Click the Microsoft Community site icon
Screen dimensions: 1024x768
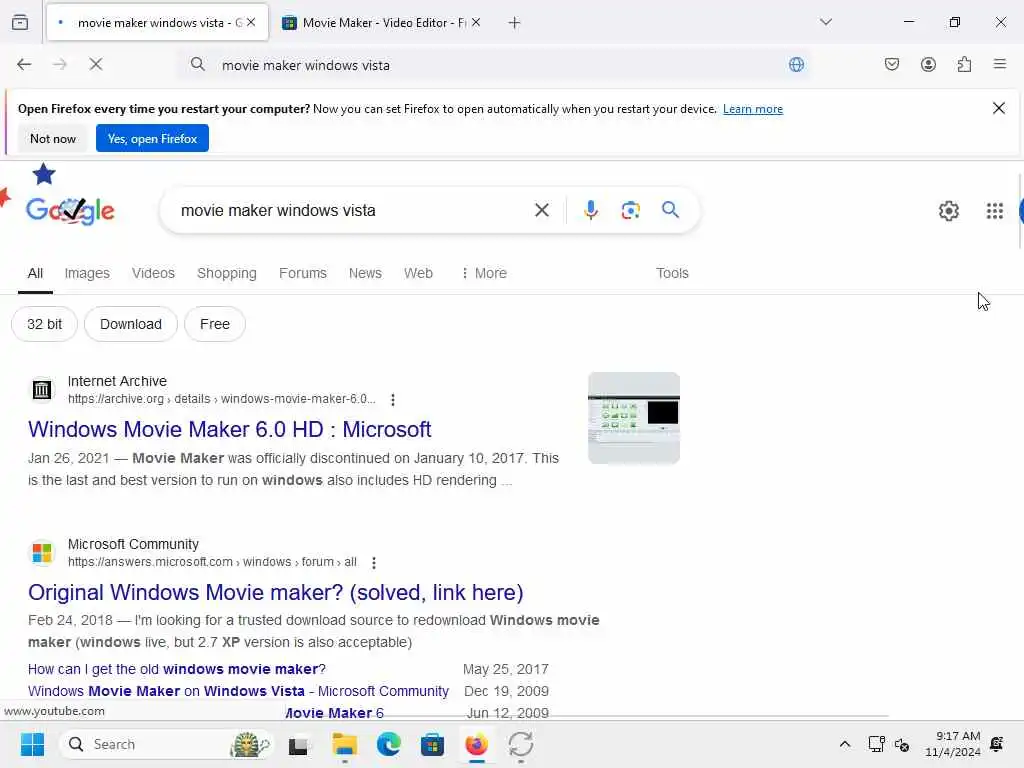42,553
